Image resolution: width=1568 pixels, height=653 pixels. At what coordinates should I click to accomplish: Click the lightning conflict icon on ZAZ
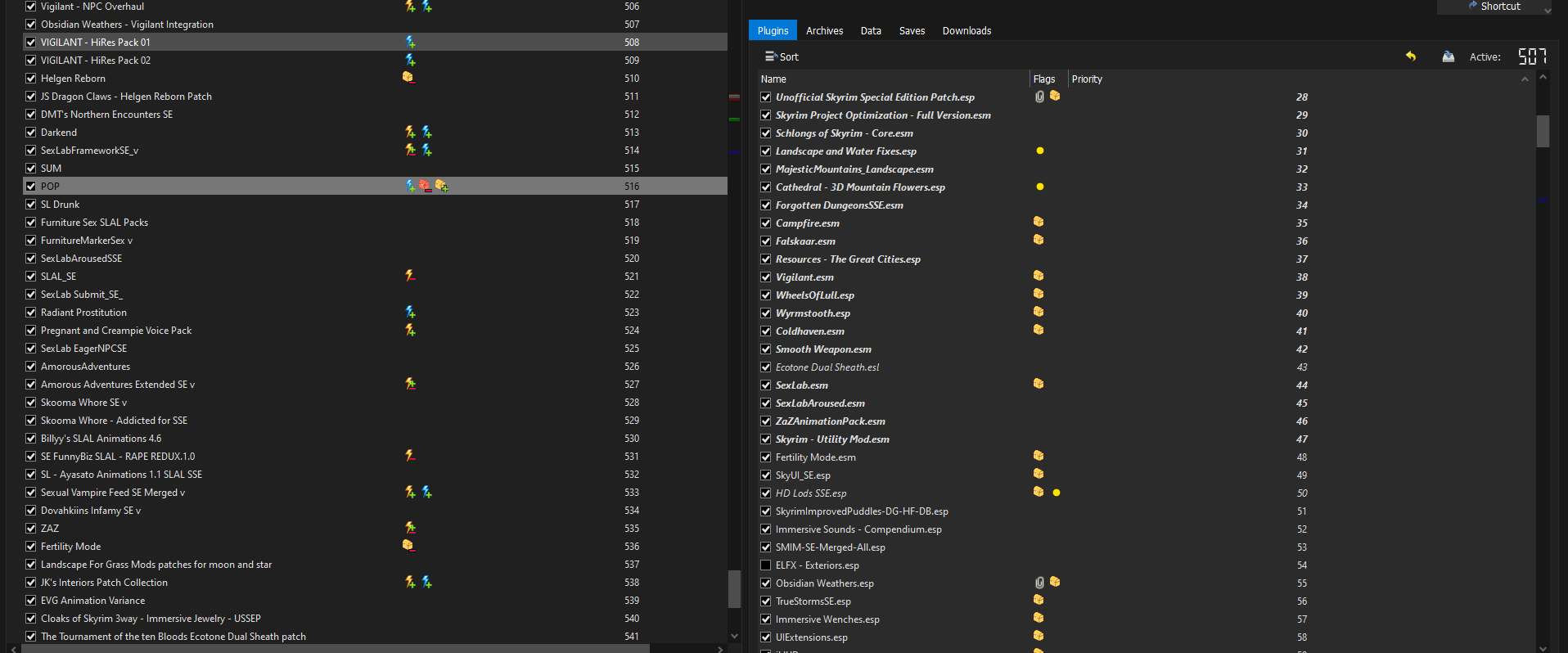(x=410, y=528)
